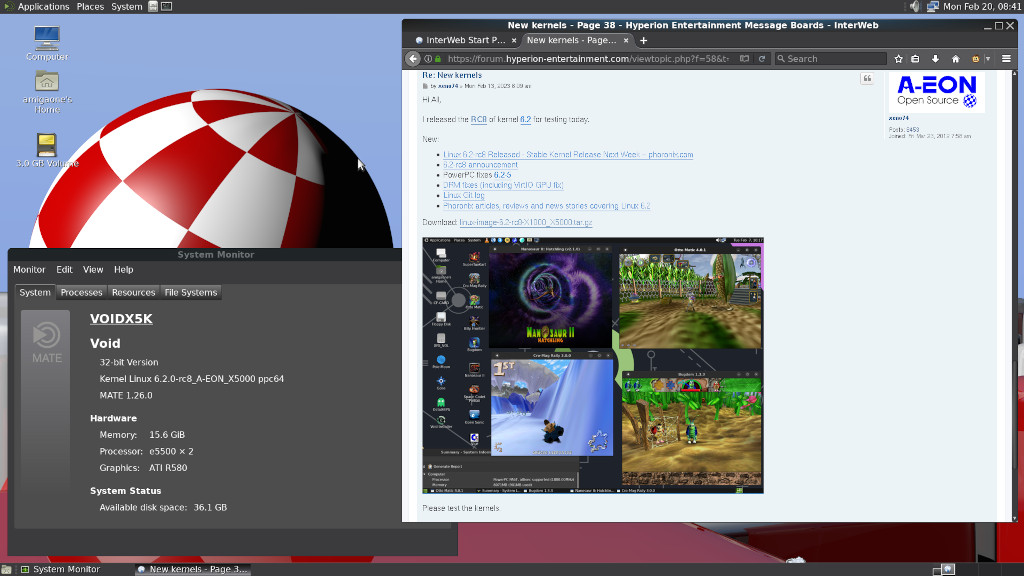Open the Re: New kernels post title

pos(452,75)
